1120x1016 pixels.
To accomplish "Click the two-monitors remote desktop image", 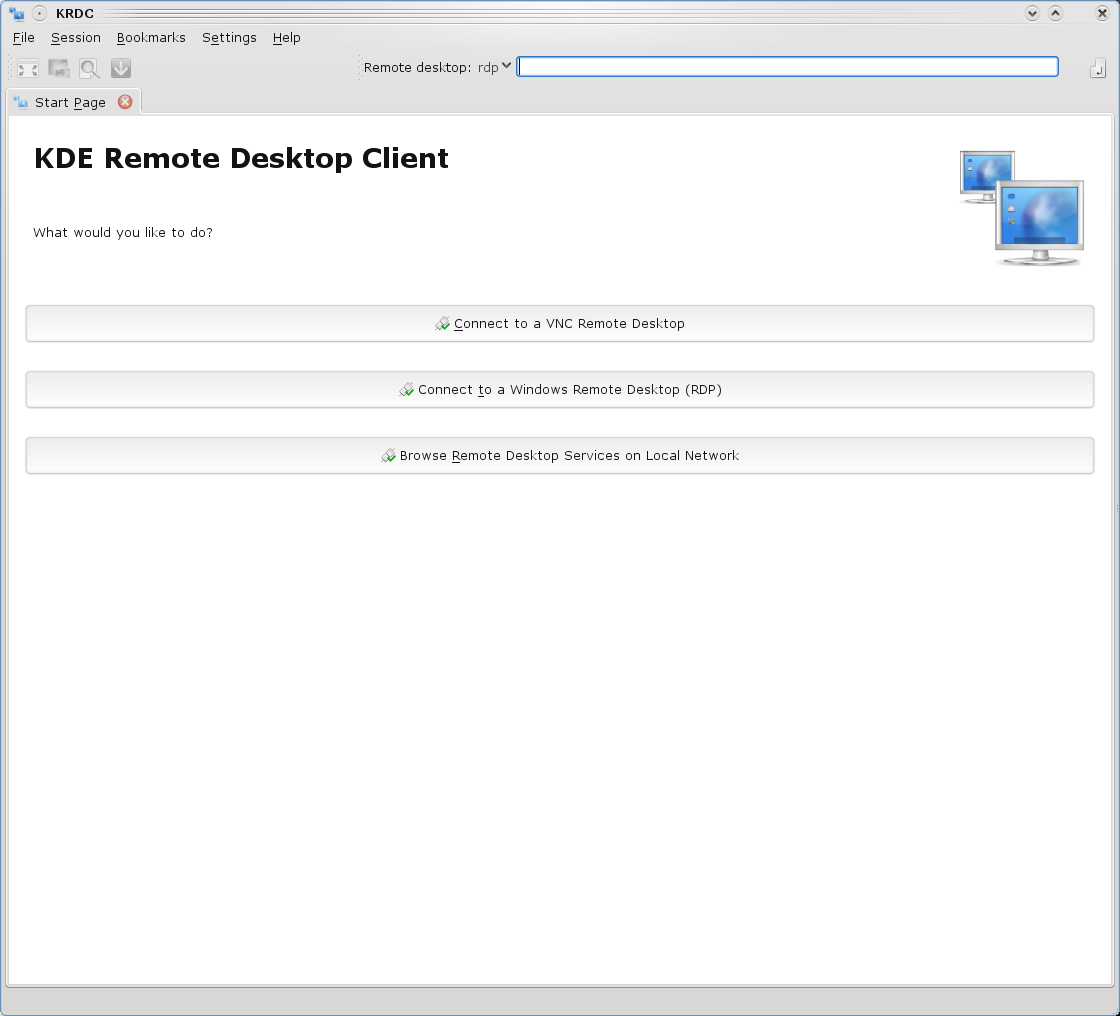I will point(1021,208).
